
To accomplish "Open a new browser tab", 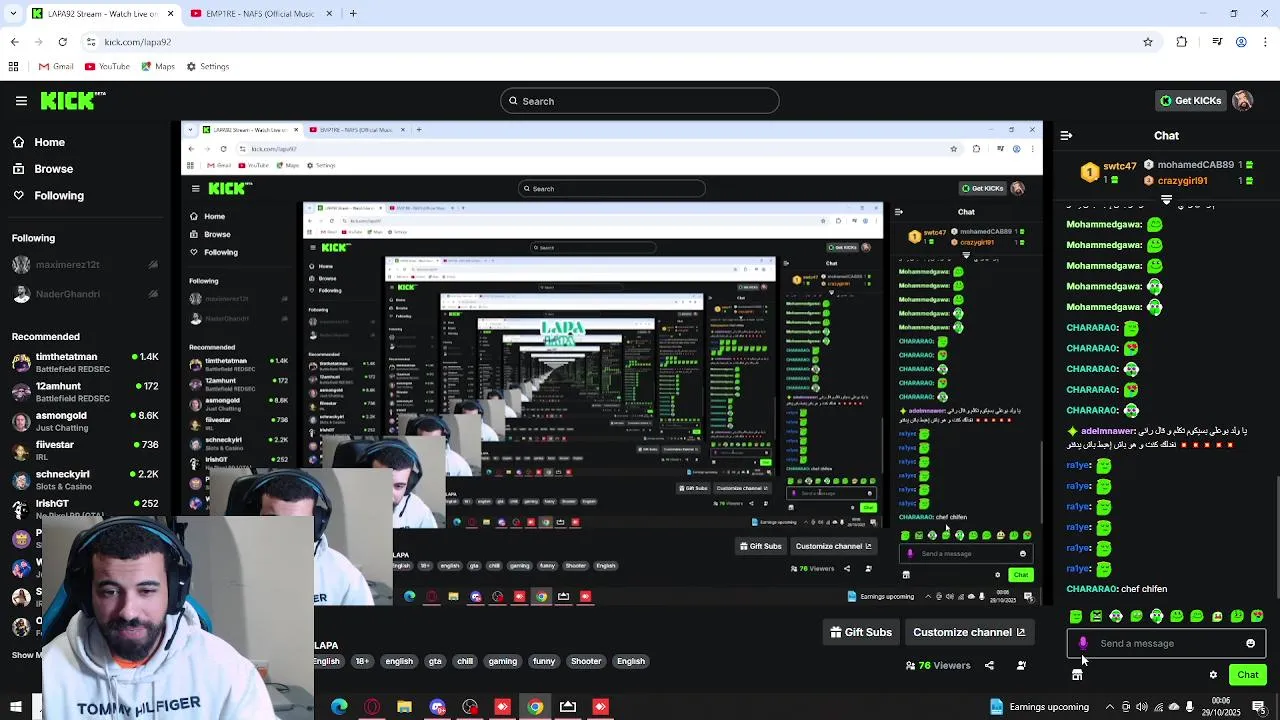I will pyautogui.click(x=353, y=14).
